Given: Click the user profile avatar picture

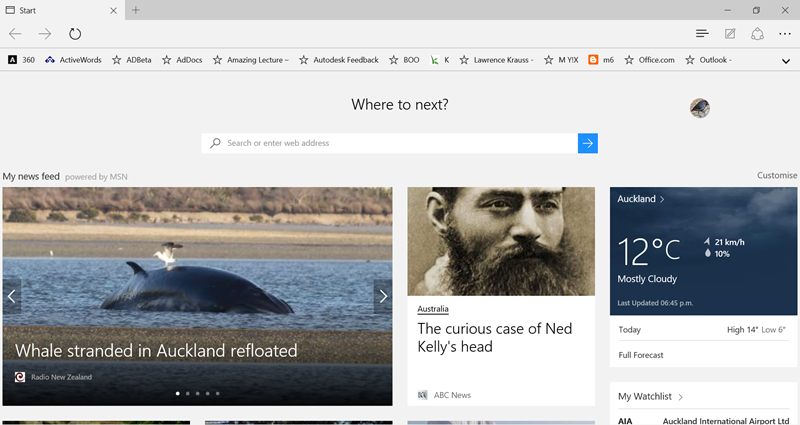Looking at the screenshot, I should pyautogui.click(x=700, y=108).
